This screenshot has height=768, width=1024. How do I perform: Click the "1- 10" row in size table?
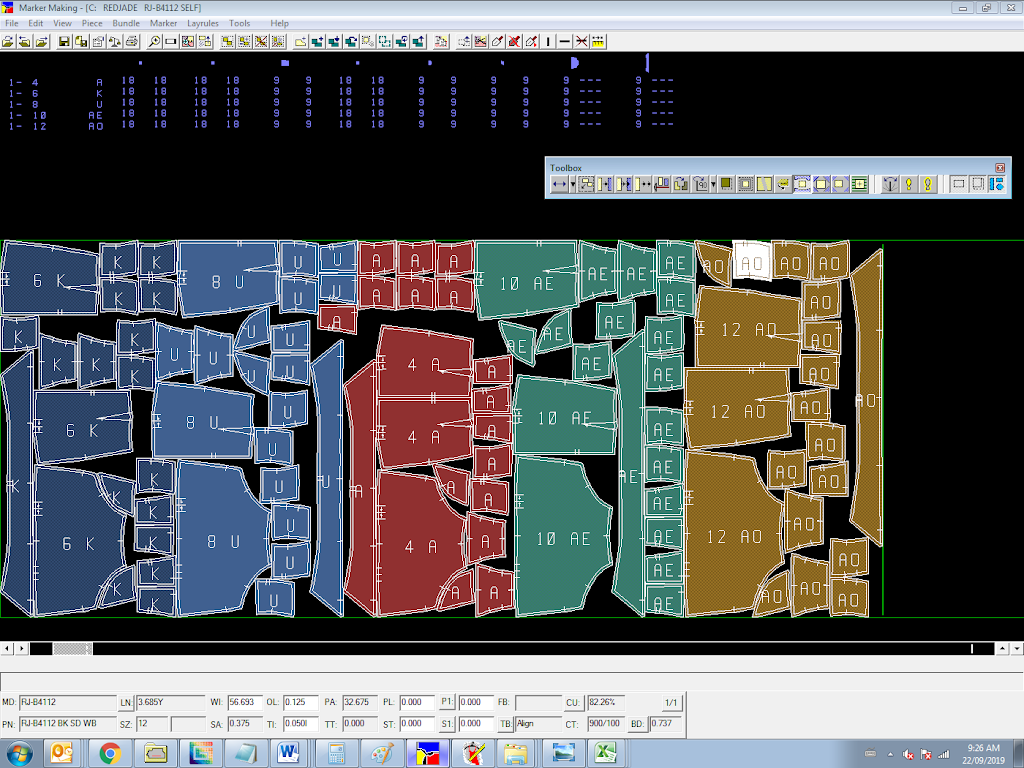pos(341,114)
